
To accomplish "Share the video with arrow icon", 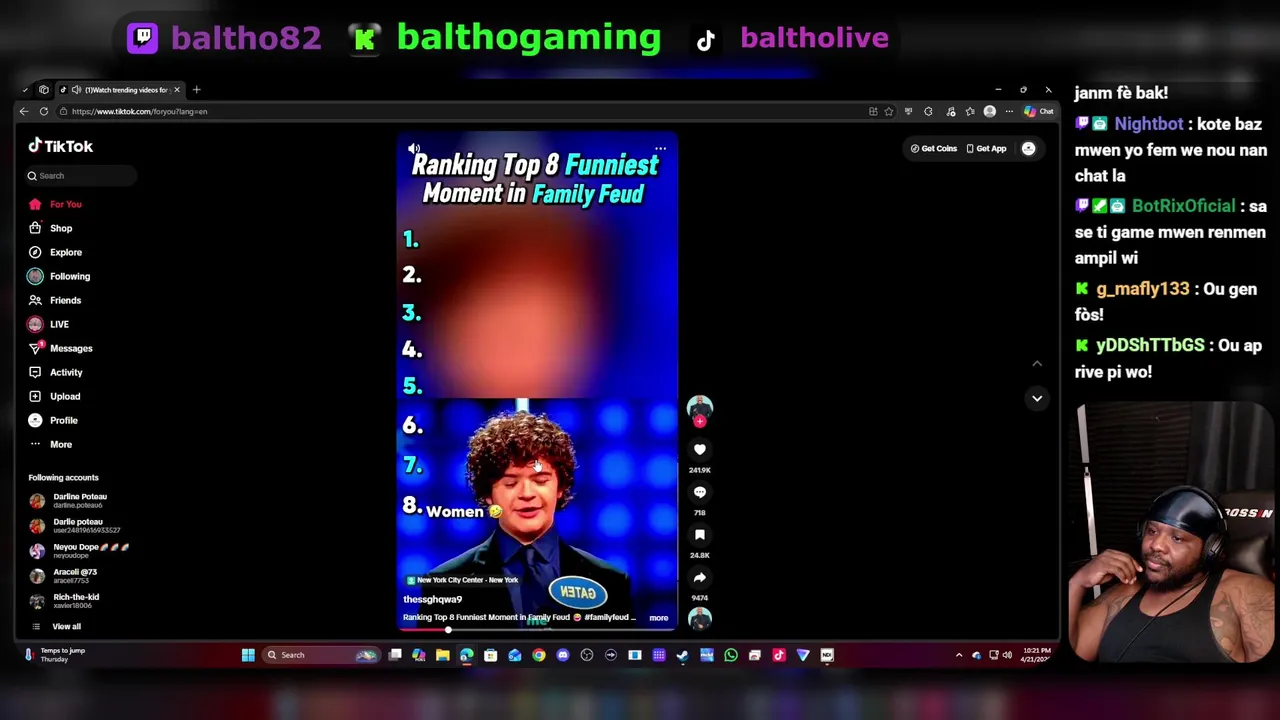I will pyautogui.click(x=700, y=578).
